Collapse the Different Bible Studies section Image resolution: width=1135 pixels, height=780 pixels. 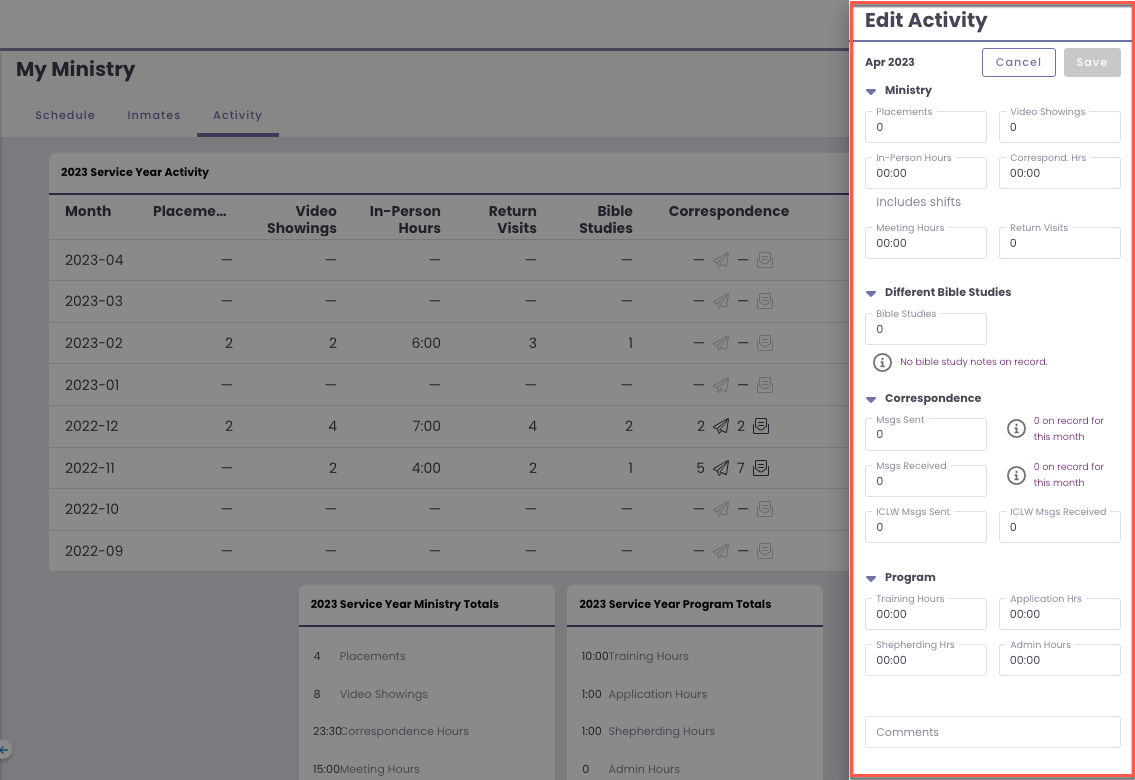click(871, 293)
